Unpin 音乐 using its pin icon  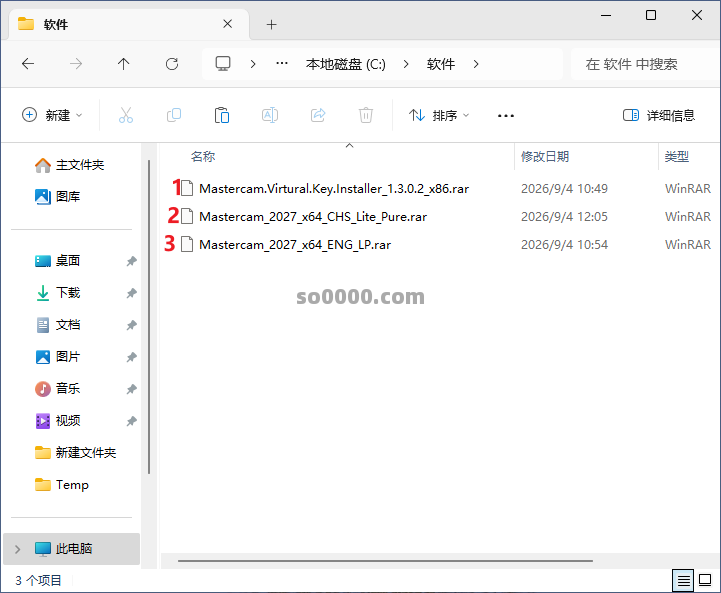132,389
